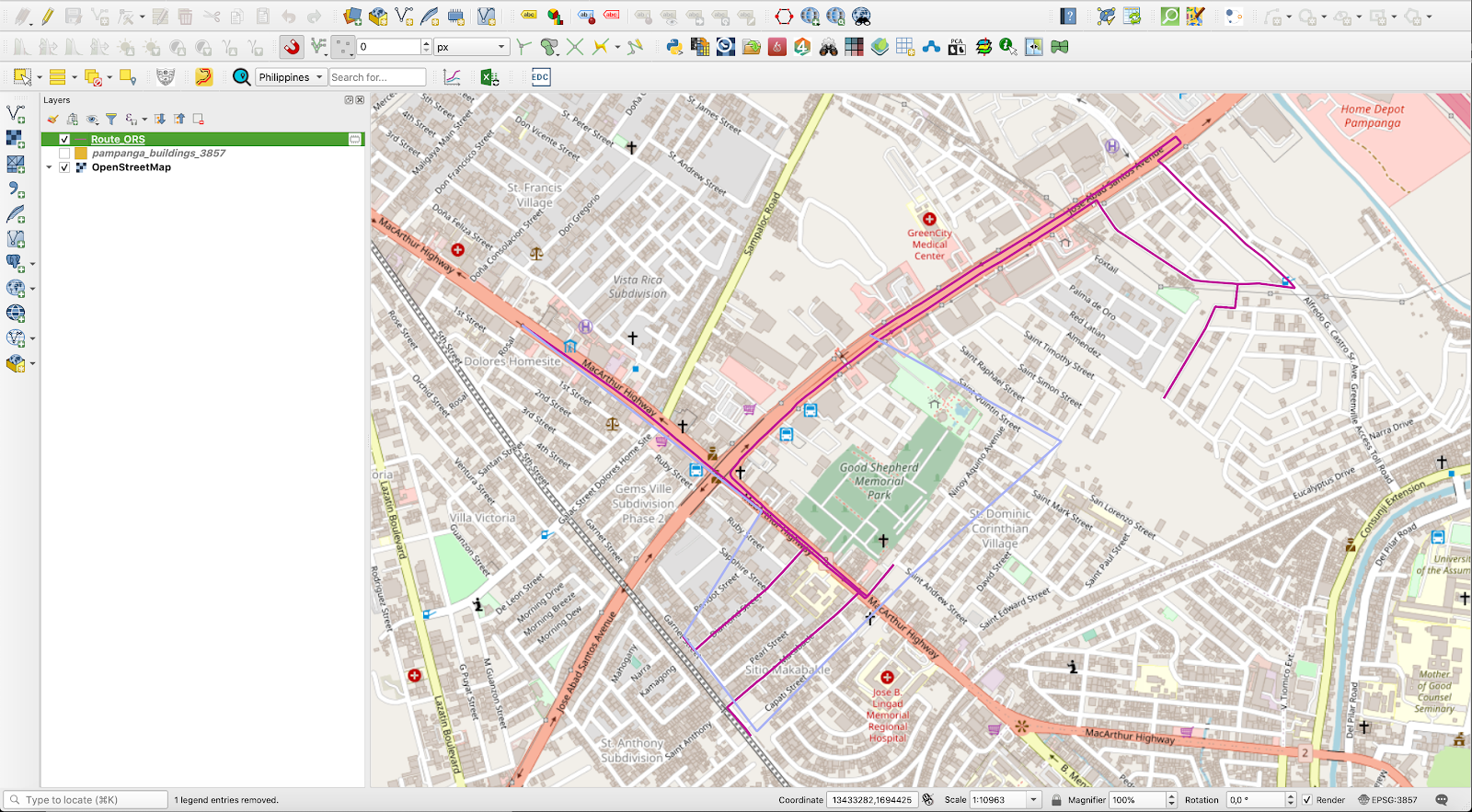Open the px snapping units dropdown
1472x812 pixels.
[x=471, y=47]
